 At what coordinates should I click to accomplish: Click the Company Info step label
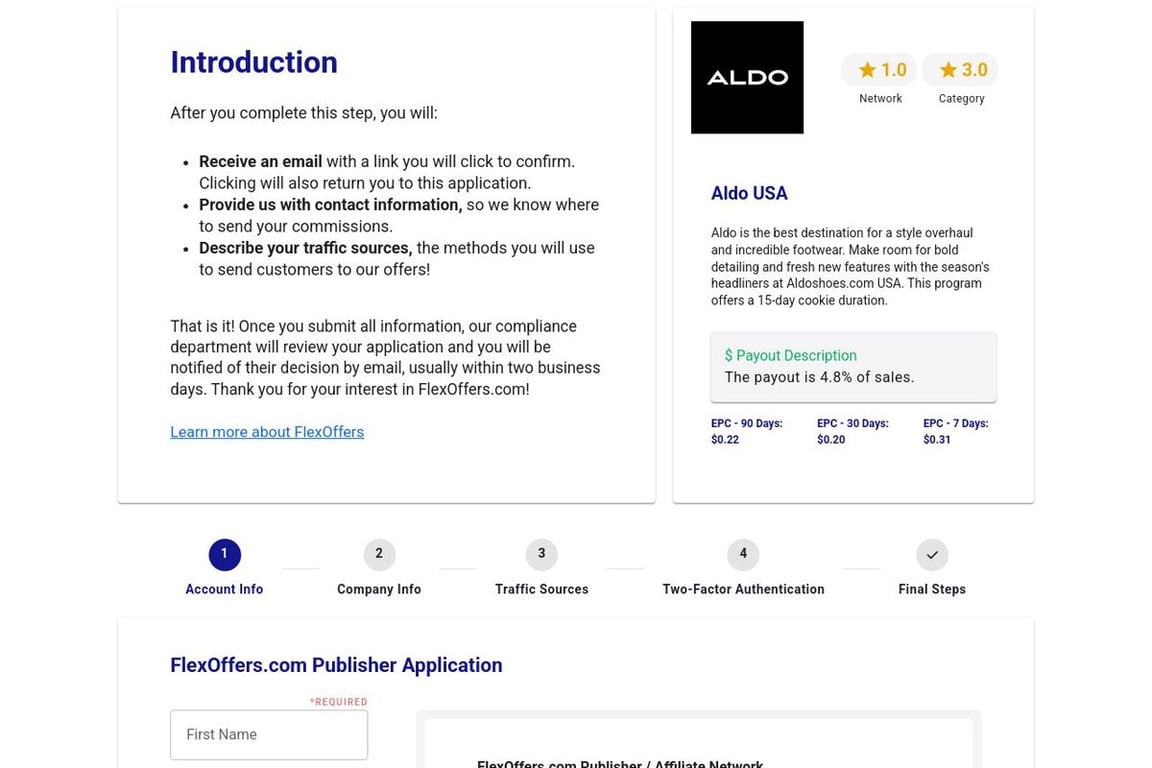(379, 589)
